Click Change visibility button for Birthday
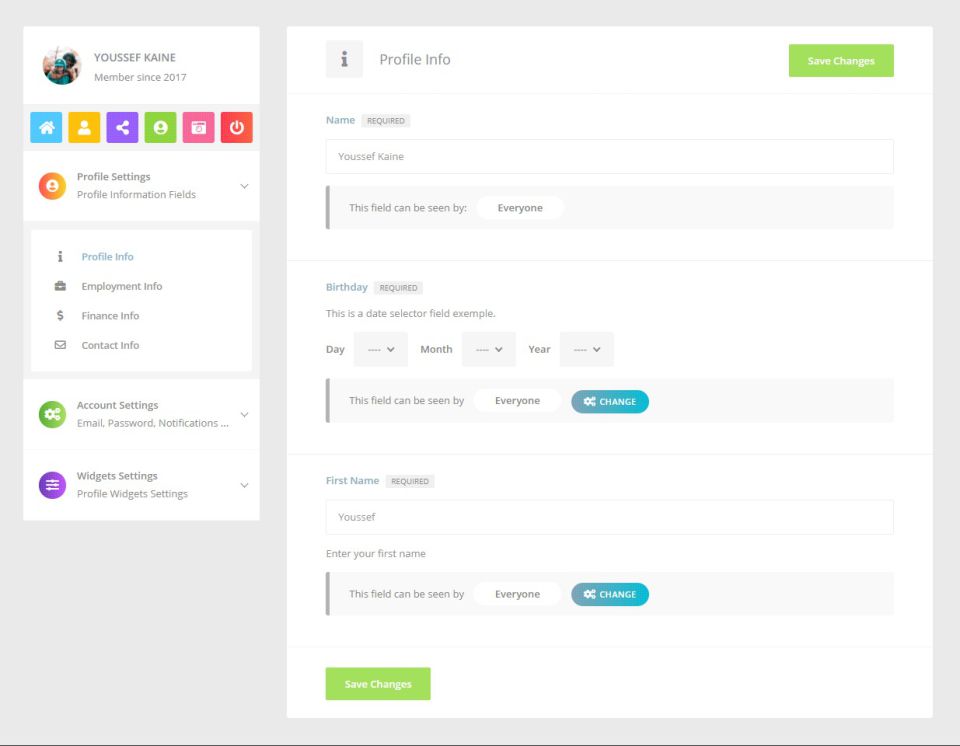This screenshot has width=960, height=746. click(610, 401)
